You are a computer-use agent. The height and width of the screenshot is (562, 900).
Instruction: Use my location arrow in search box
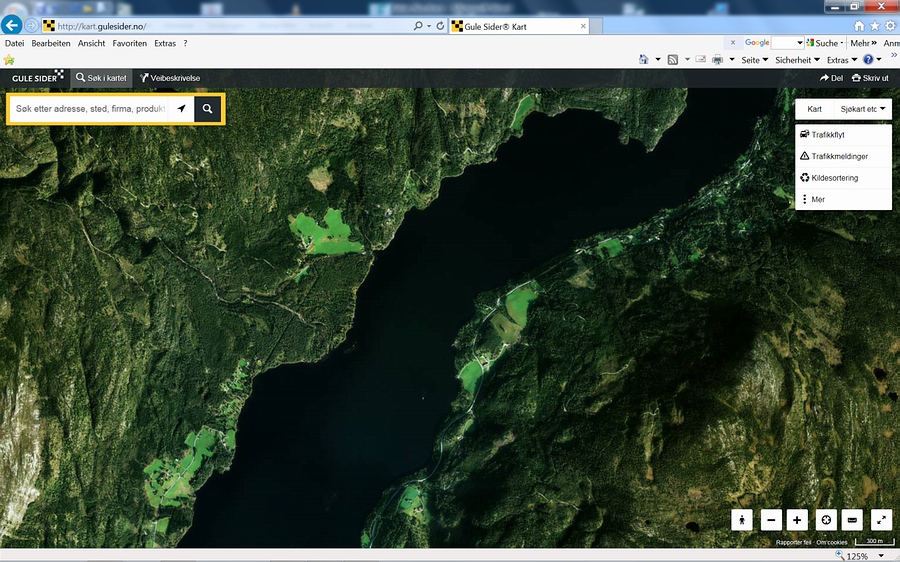pyautogui.click(x=181, y=109)
